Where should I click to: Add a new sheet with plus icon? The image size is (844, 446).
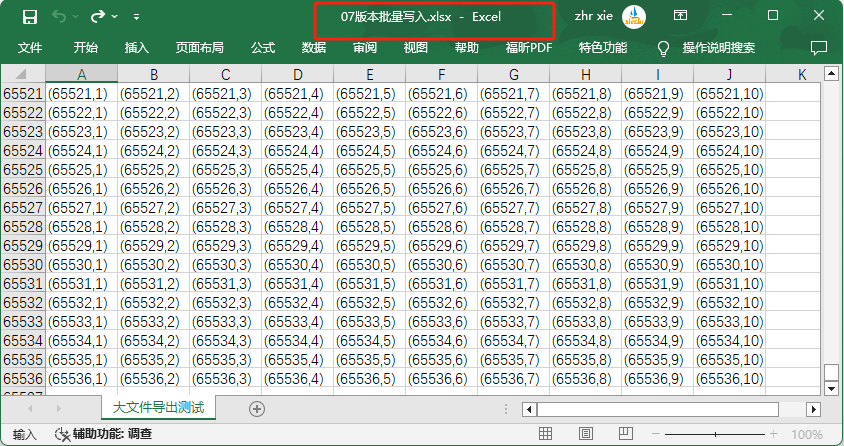point(257,408)
